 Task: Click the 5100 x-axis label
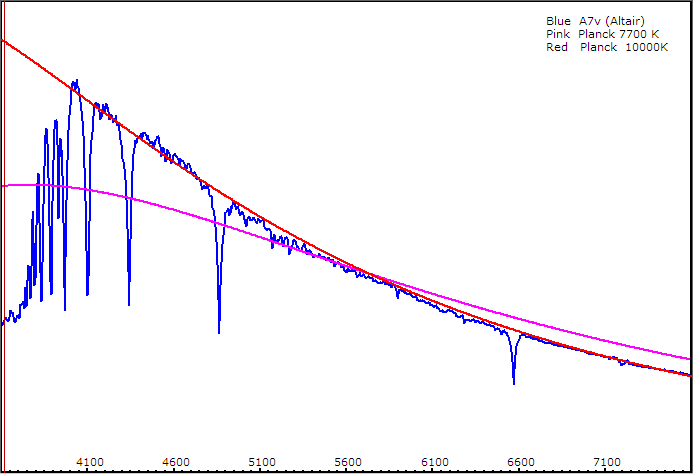pos(262,462)
